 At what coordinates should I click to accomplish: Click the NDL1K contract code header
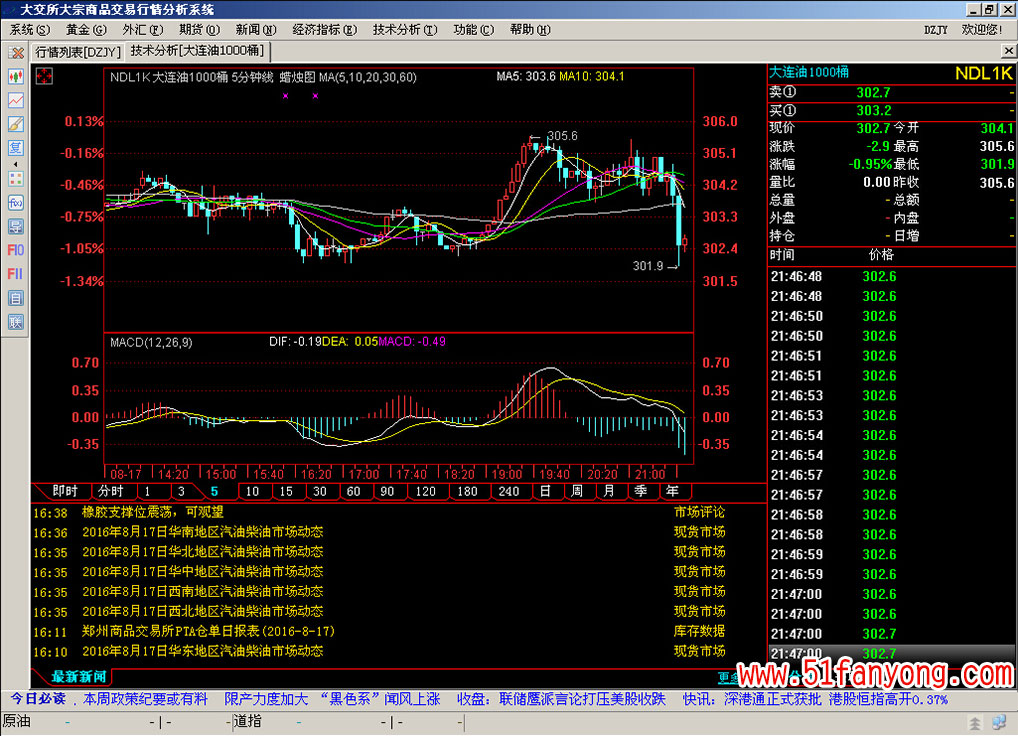[983, 73]
